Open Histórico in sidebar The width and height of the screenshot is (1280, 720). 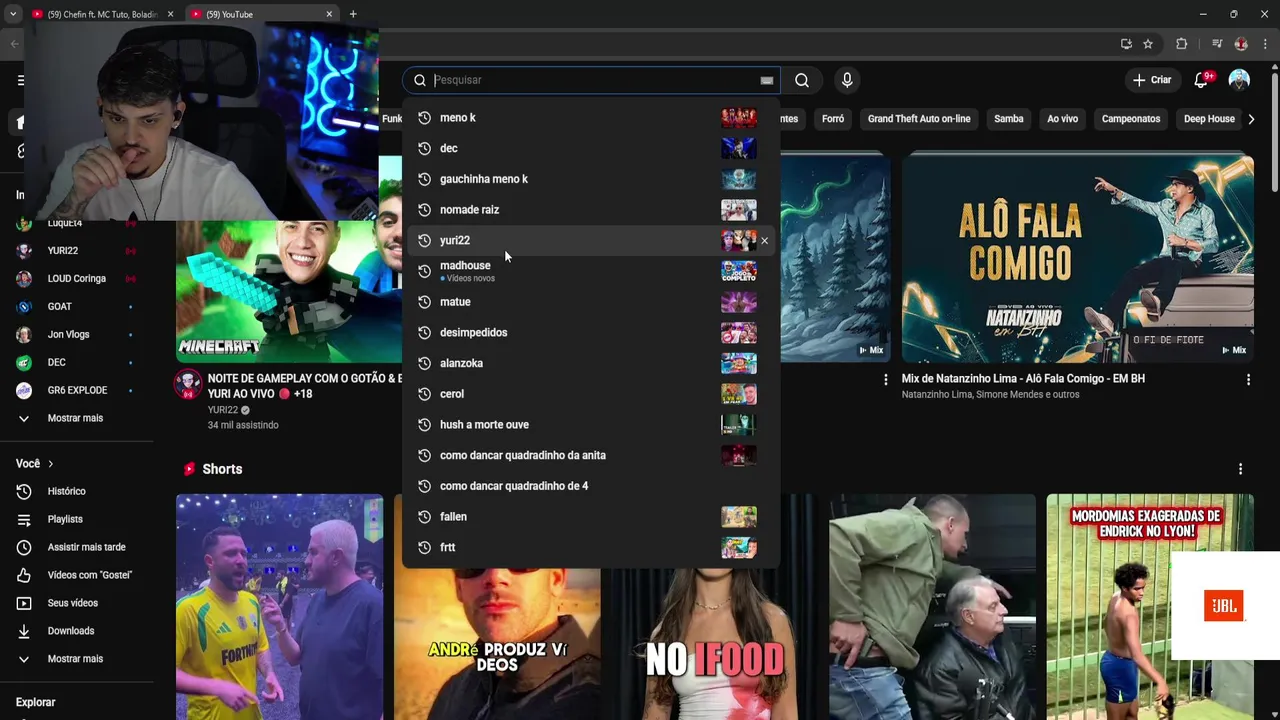[x=76, y=492]
